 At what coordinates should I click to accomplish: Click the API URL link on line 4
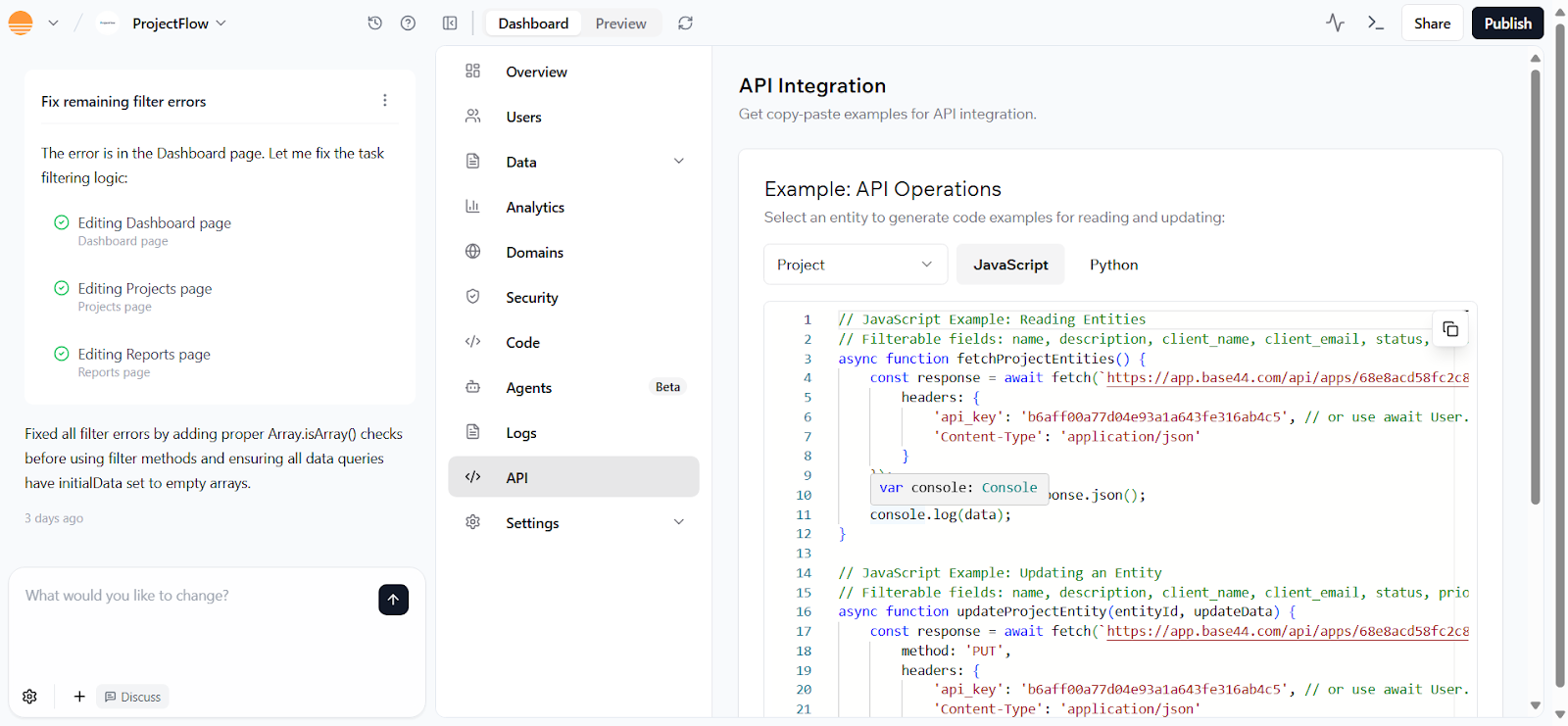(1288, 377)
